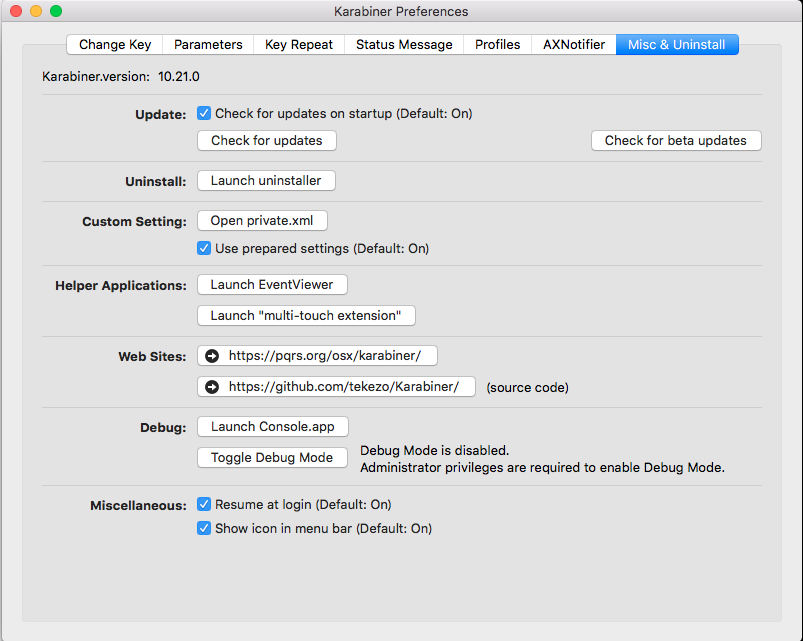Minimize the Karabiner Preferences window
Image resolution: width=803 pixels, height=641 pixels.
(36, 11)
